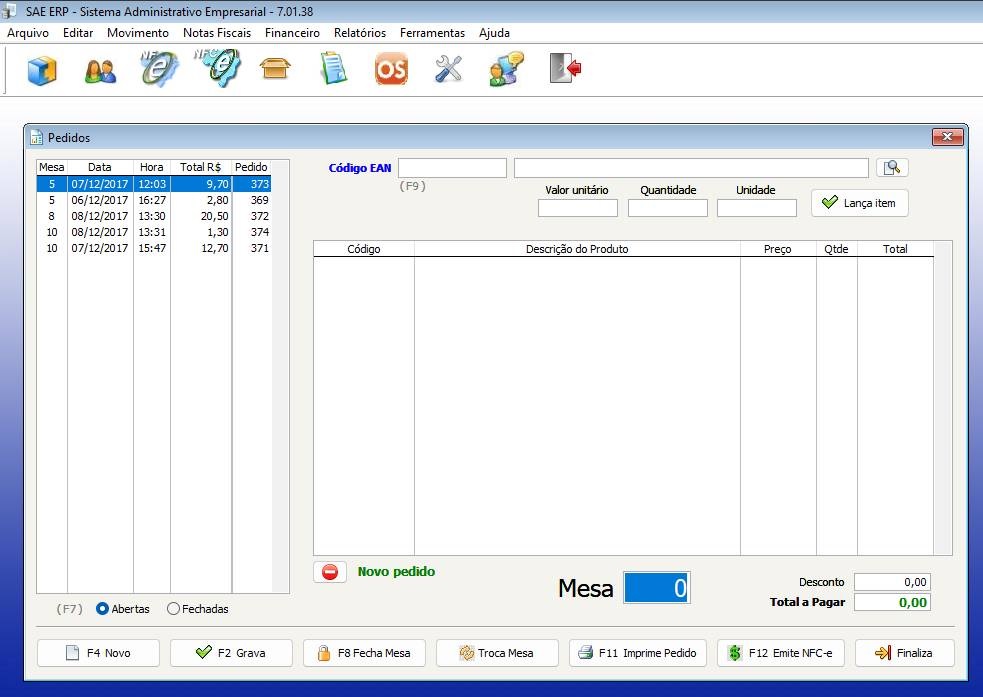This screenshot has width=983, height=697.
Task: Open the Relatórios menu
Action: pyautogui.click(x=360, y=33)
